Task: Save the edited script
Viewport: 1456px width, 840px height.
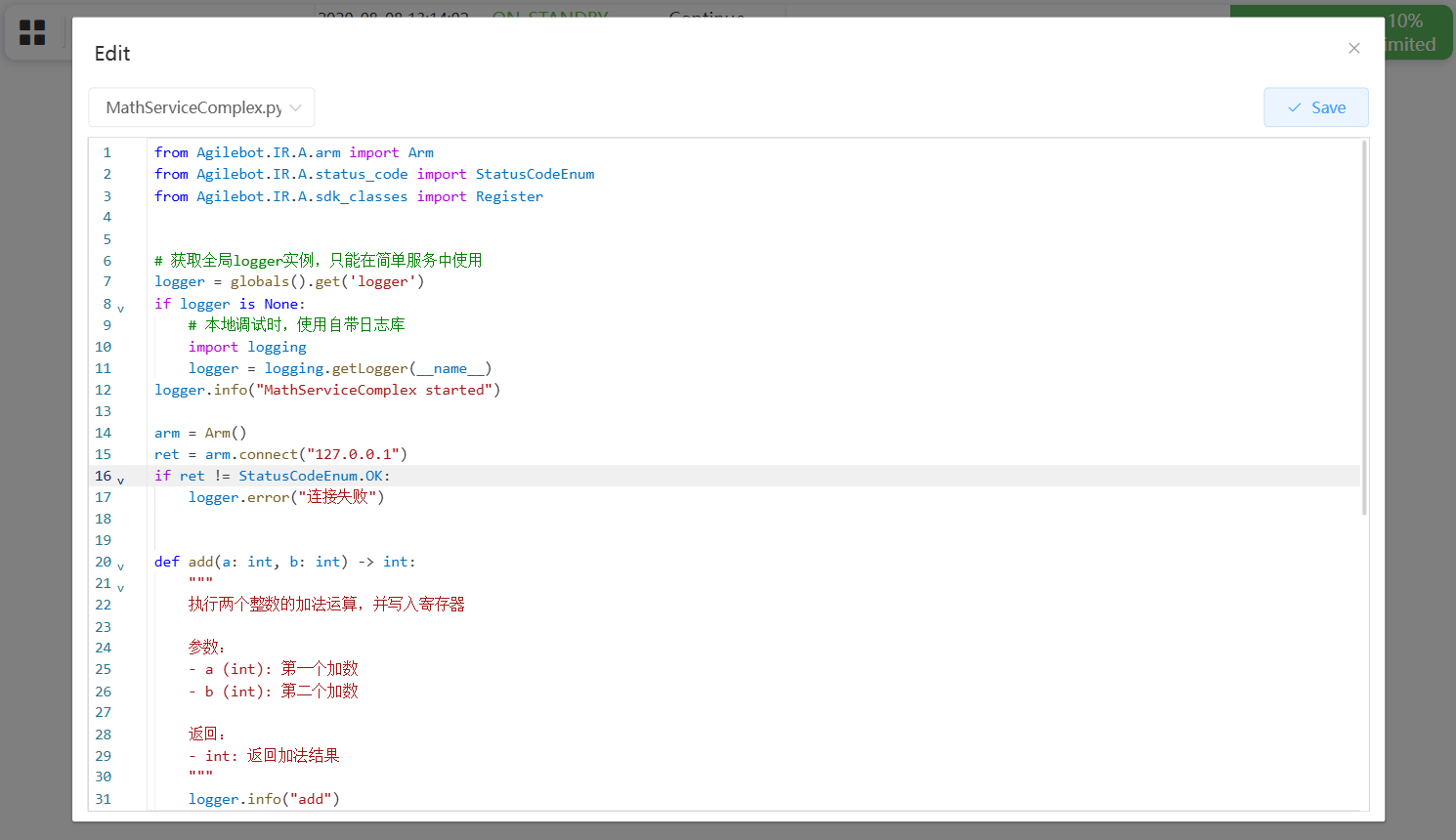Action: point(1315,107)
